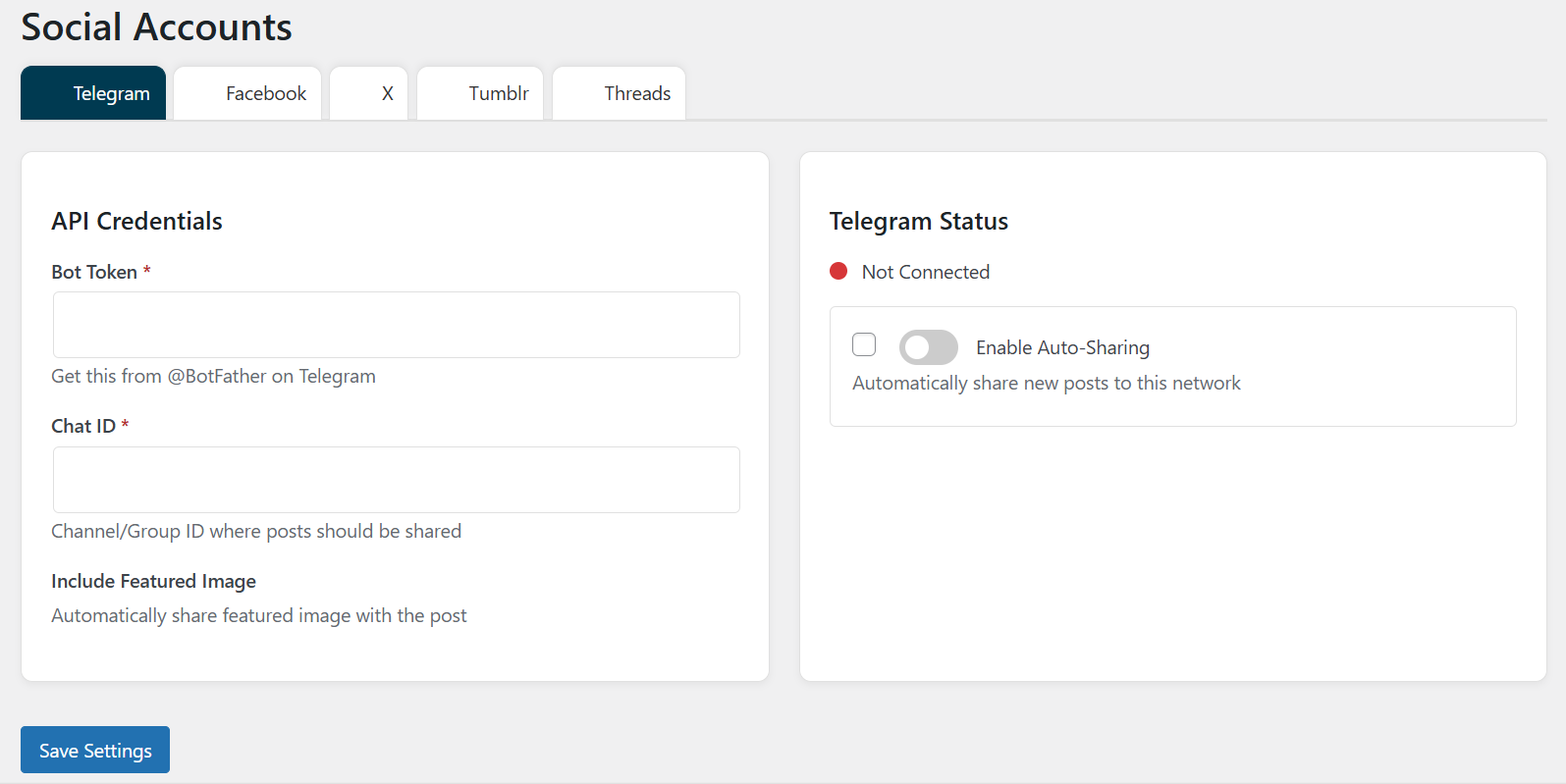Click the Save Settings button
Viewport: 1566px width, 784px height.
95,750
